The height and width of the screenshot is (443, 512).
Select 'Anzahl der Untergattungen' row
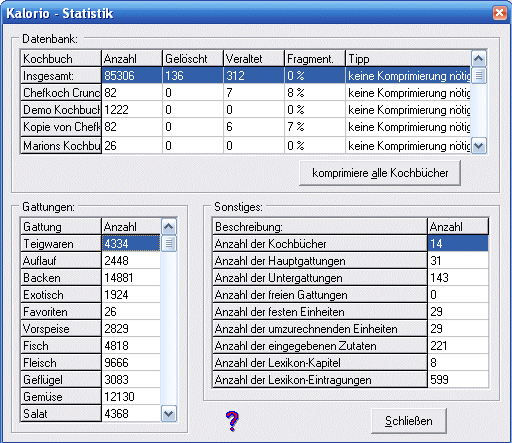351,278
